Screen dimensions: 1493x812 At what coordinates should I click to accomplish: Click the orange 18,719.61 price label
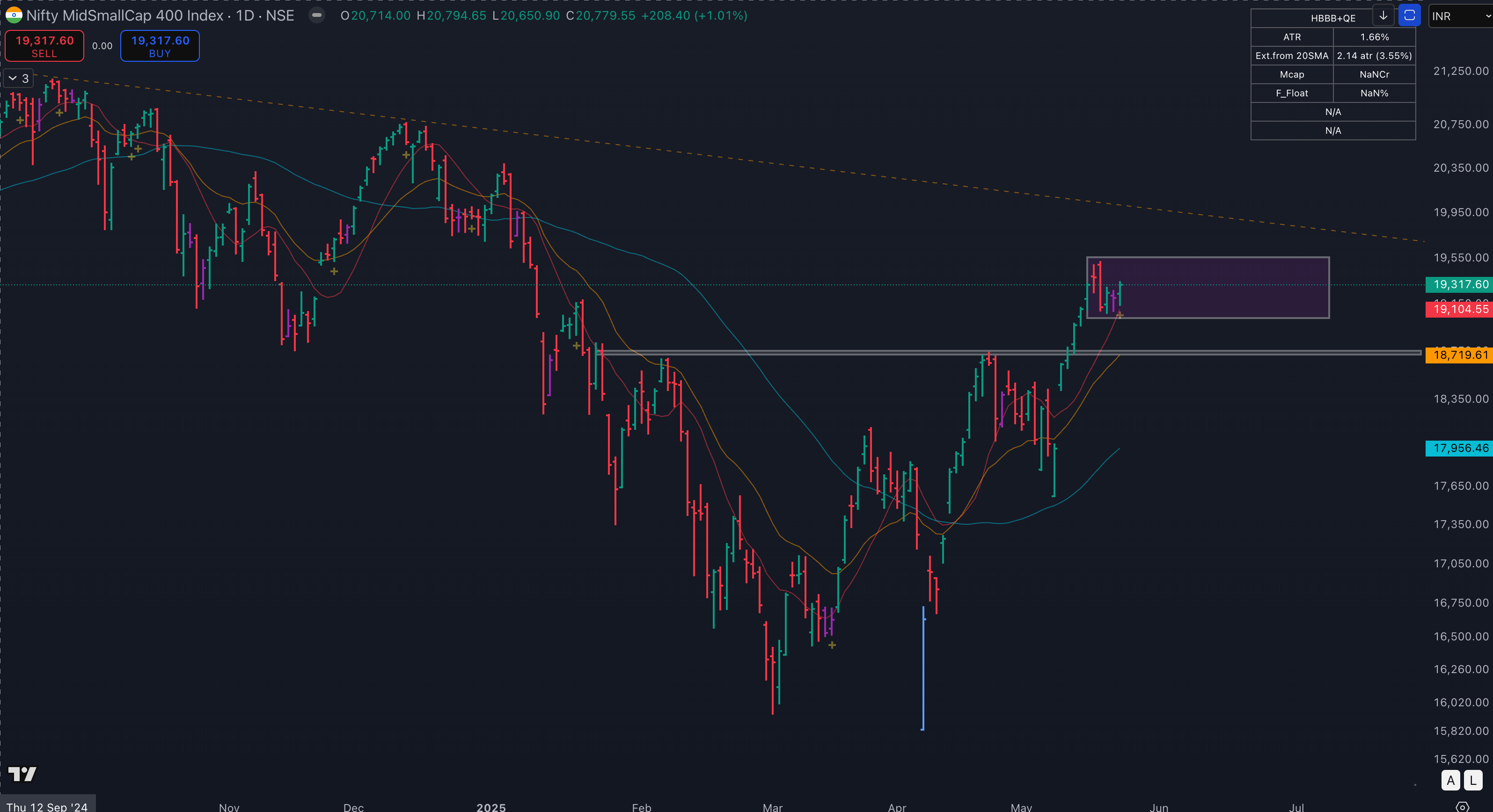(1459, 355)
